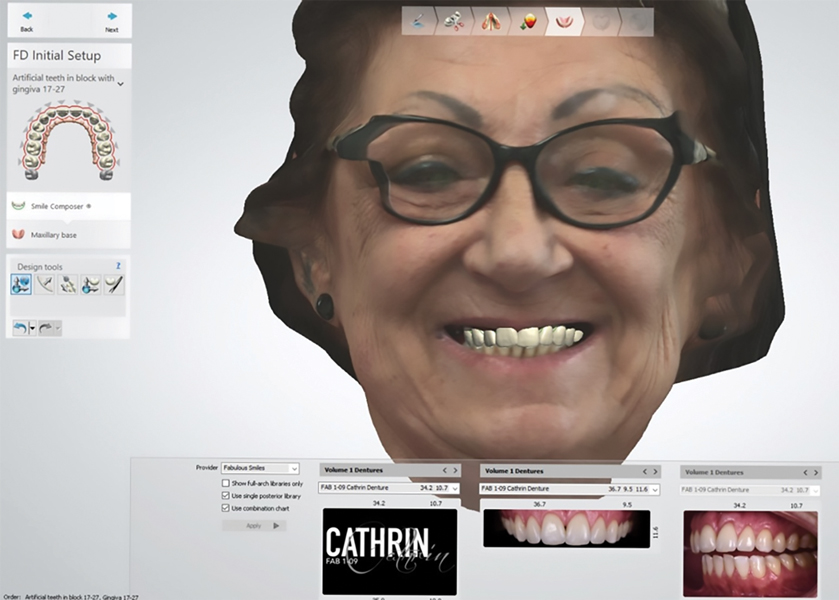
Task: Select the last design tool icon
Action: (114, 285)
